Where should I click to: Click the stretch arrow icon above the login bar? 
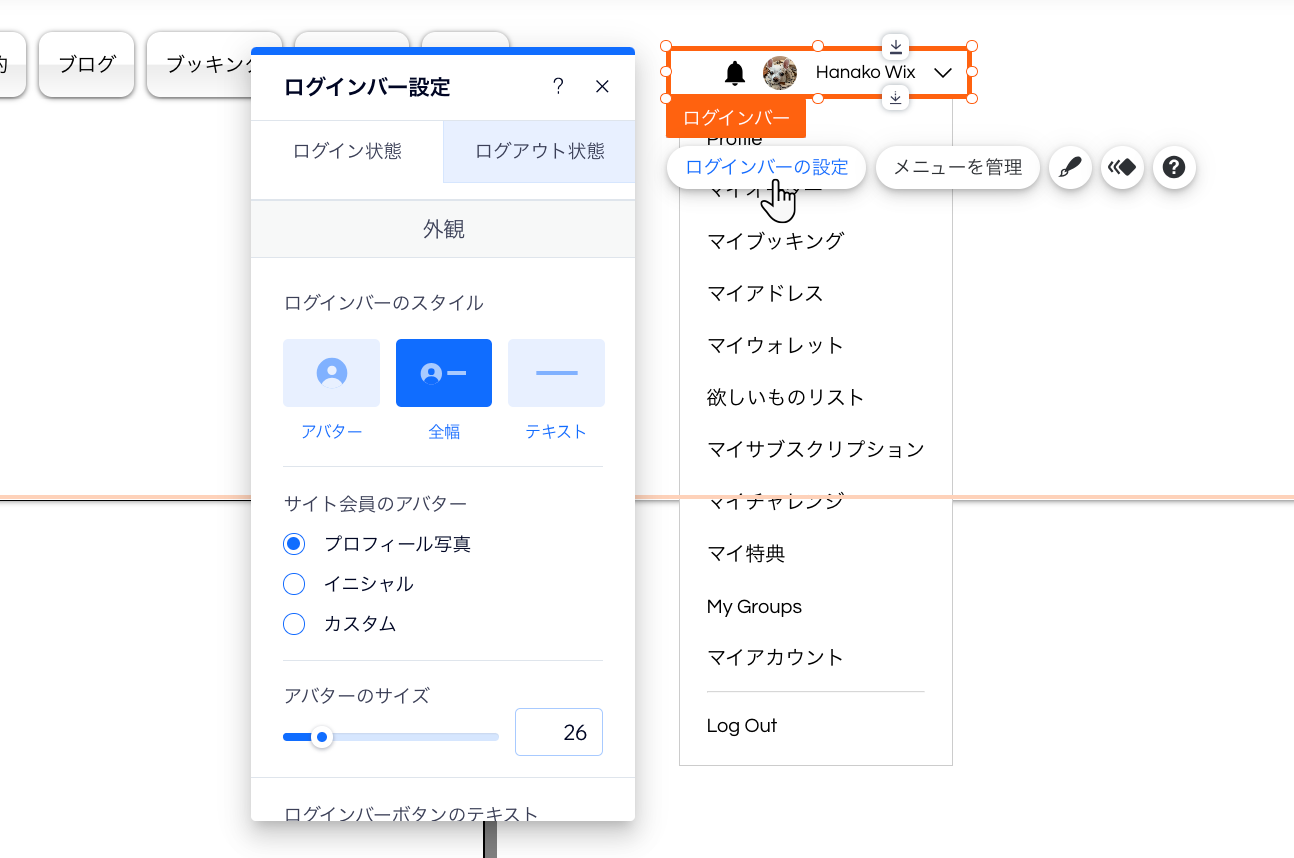(895, 45)
